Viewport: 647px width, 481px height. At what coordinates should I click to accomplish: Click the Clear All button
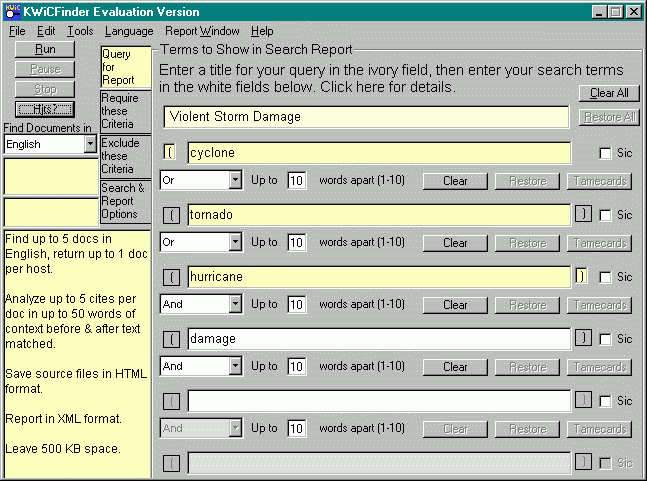[x=609, y=93]
